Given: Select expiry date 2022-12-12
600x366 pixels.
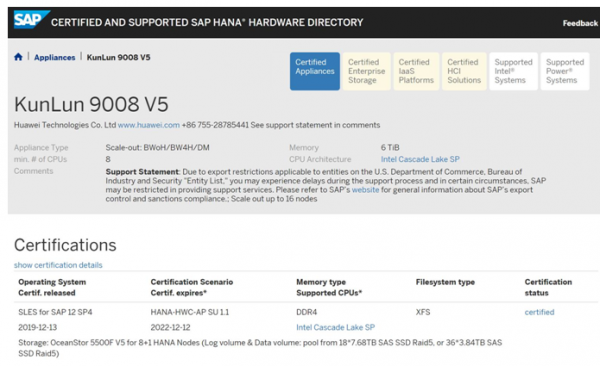Looking at the screenshot, I should pos(170,327).
